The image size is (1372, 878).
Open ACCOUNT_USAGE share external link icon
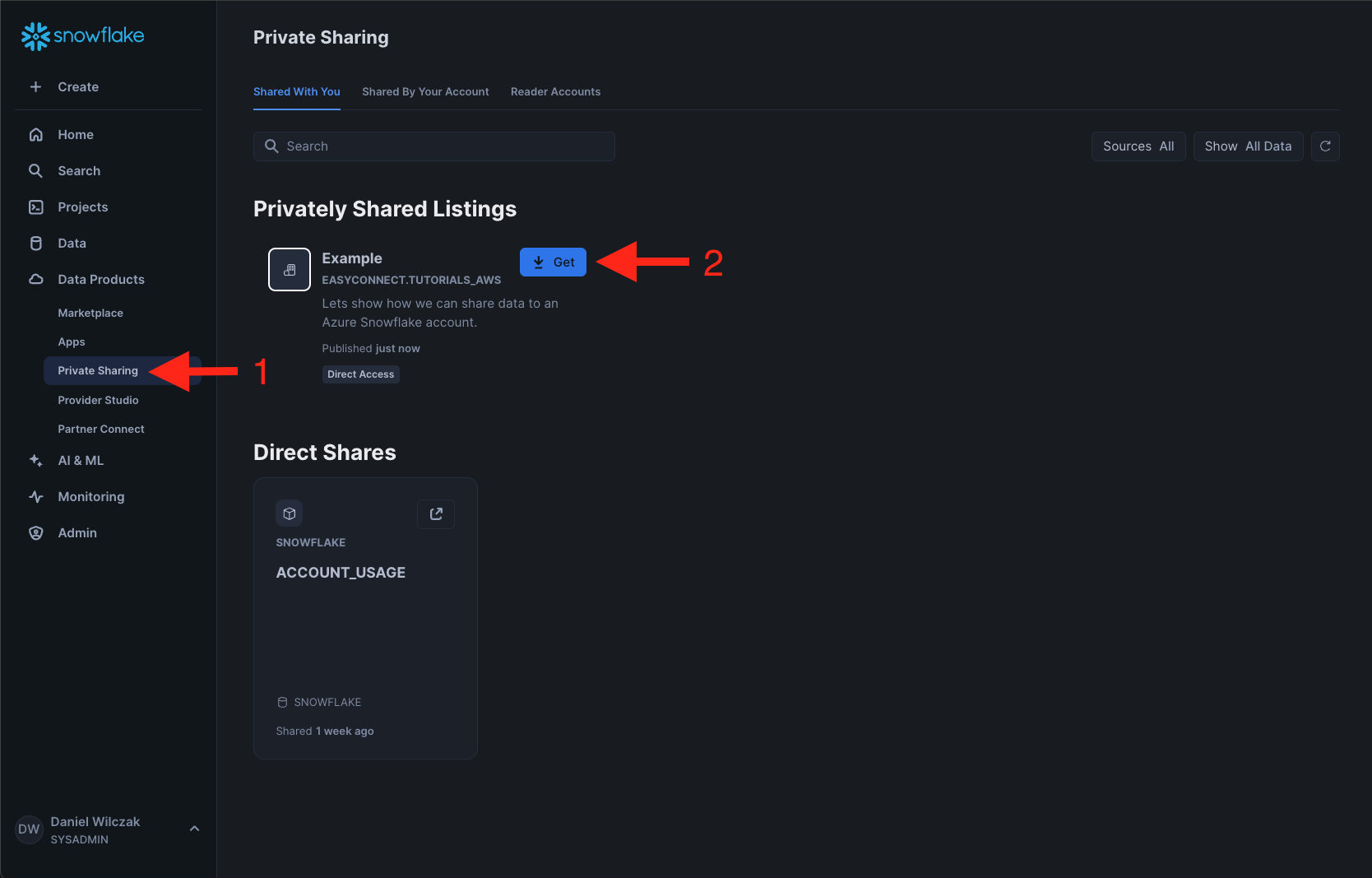436,514
